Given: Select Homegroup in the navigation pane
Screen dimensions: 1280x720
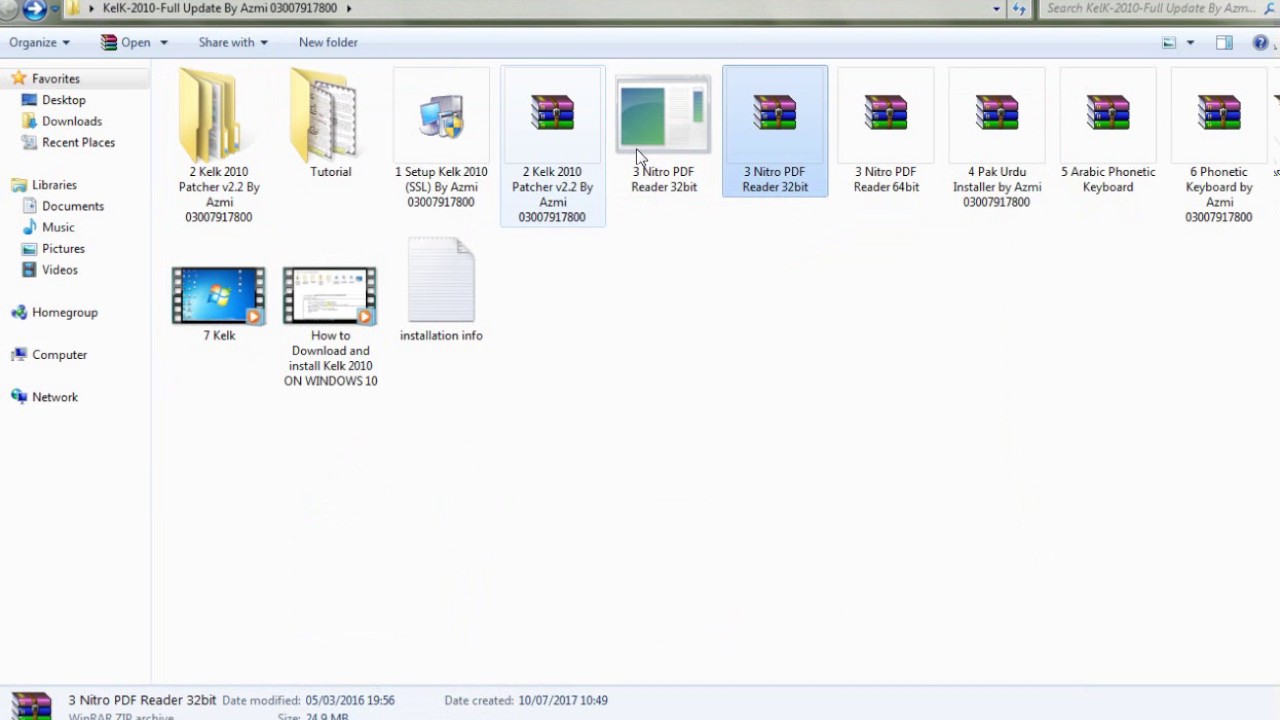Looking at the screenshot, I should (x=64, y=312).
